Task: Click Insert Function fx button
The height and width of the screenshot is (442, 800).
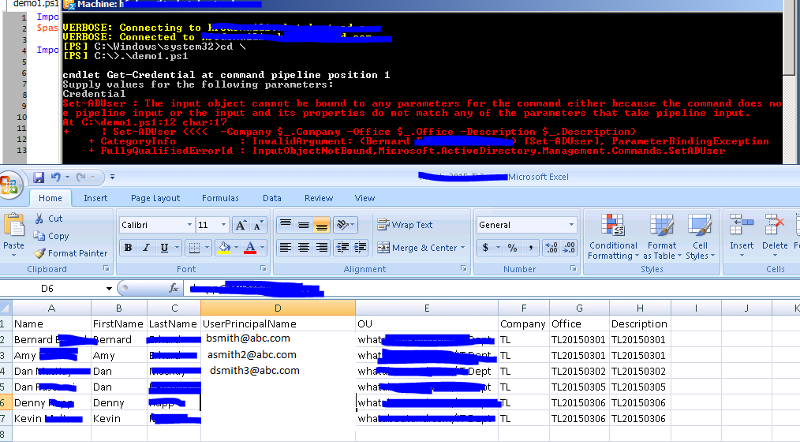Action: click(x=173, y=288)
